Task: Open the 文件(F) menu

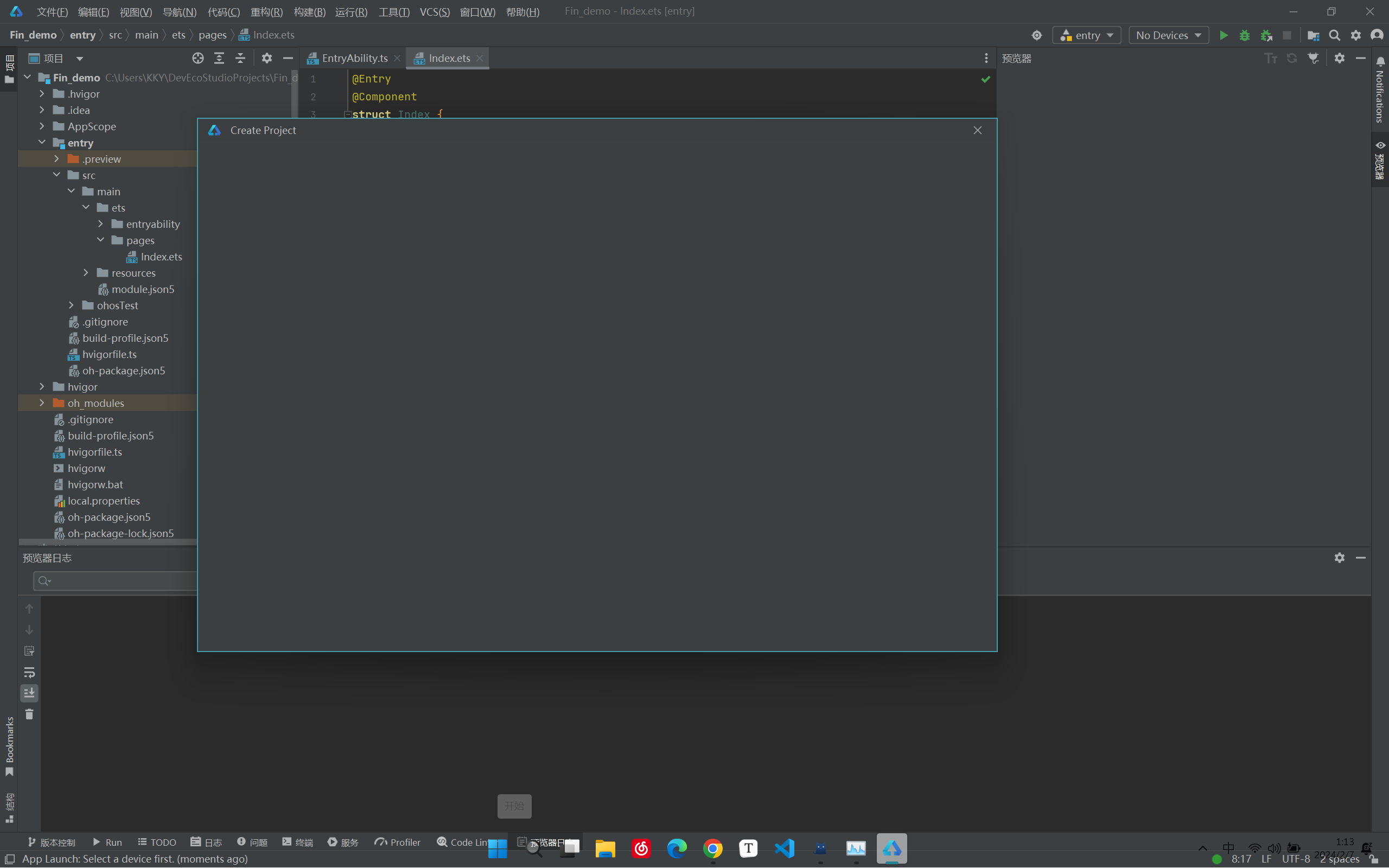Action: click(x=52, y=11)
